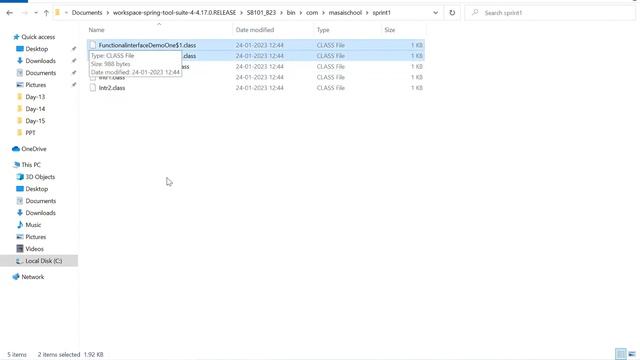Open the Videos folder

point(34,249)
